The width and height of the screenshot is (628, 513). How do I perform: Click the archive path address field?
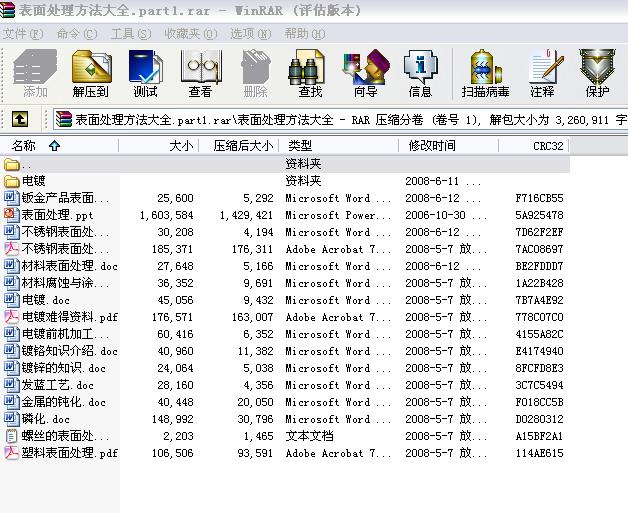point(340,119)
